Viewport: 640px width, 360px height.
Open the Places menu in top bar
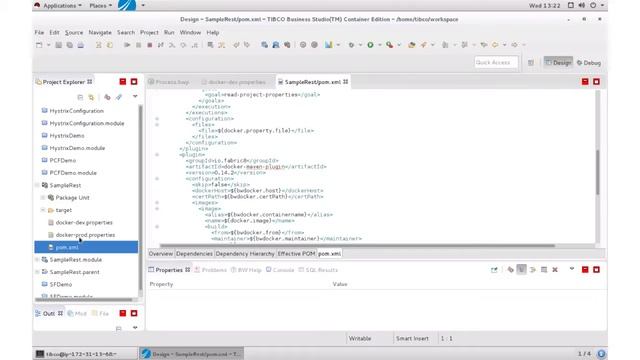click(x=100, y=6)
